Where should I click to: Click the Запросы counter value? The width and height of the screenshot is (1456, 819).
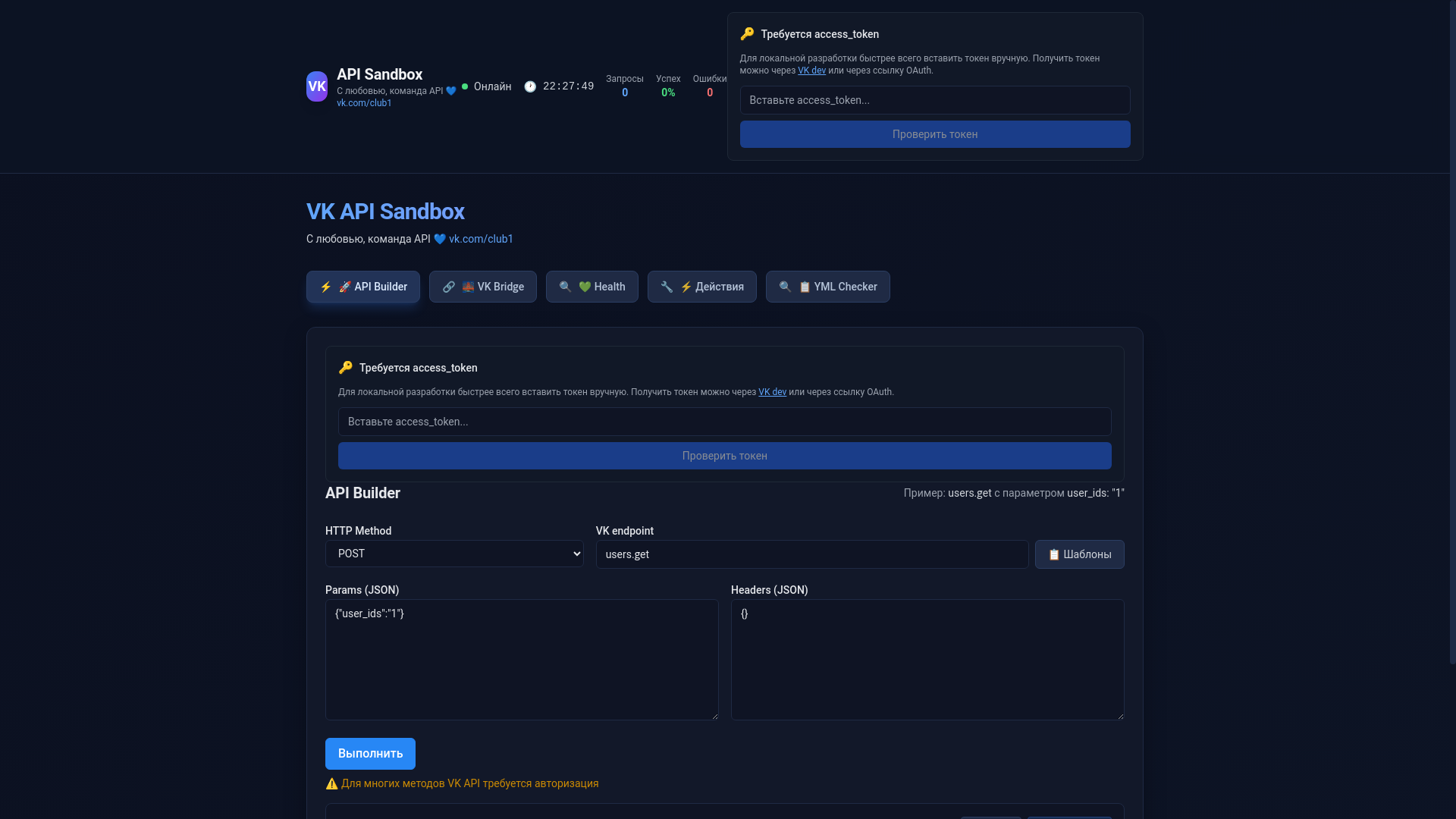[625, 93]
